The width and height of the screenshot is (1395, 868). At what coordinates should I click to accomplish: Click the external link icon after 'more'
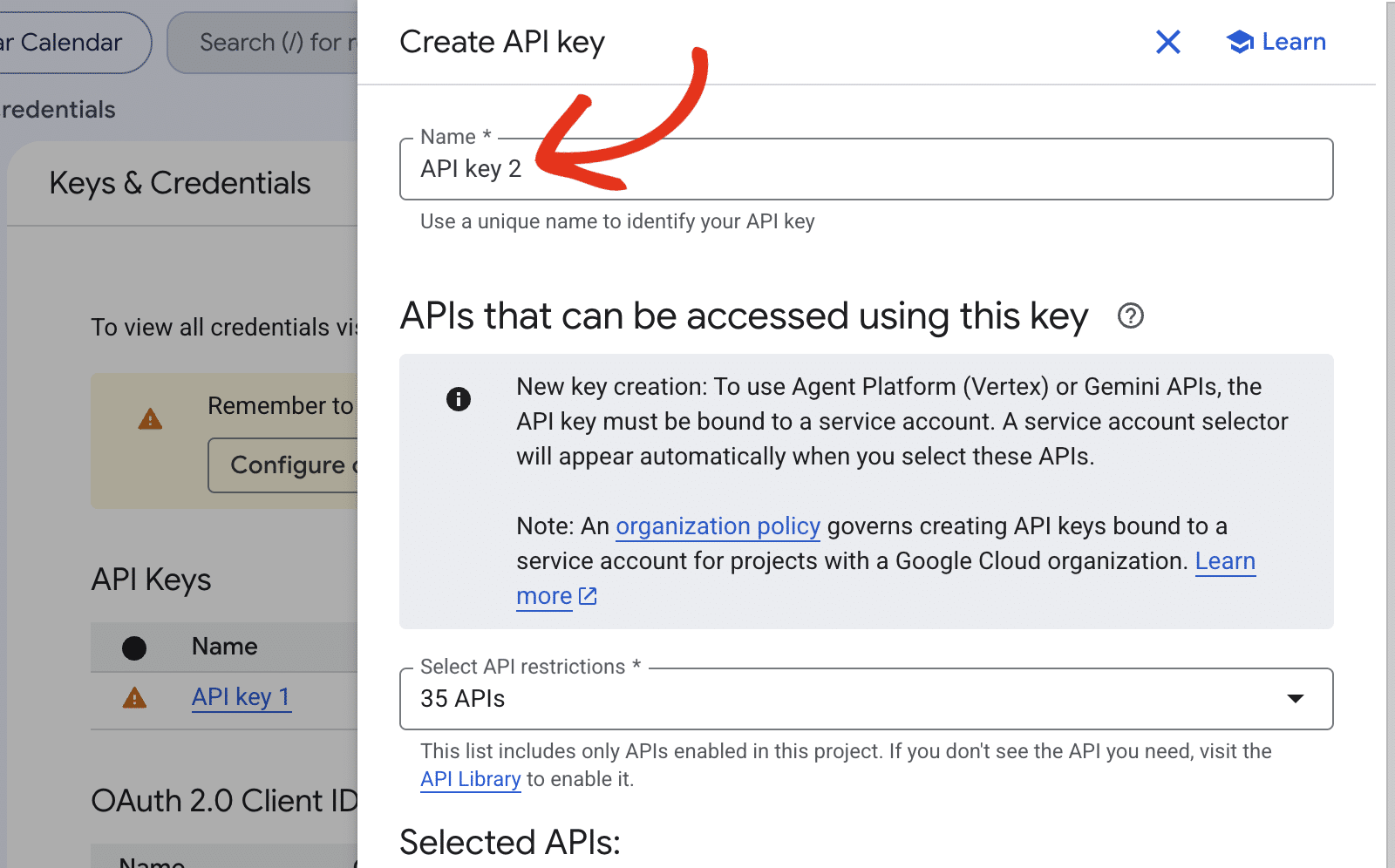click(x=588, y=596)
